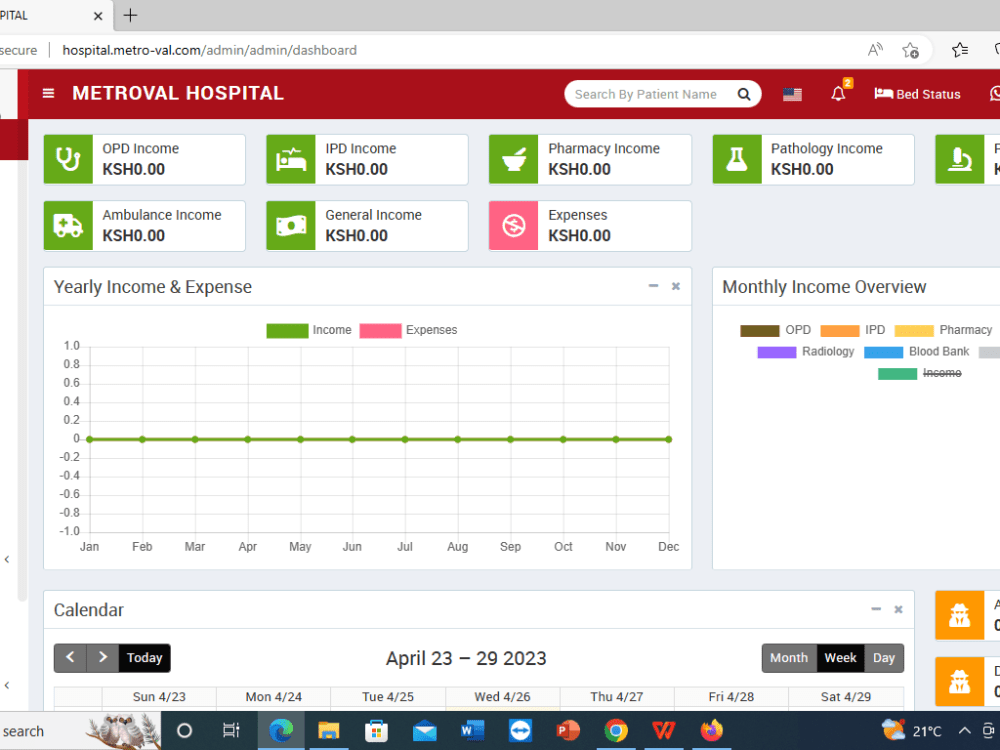Viewport: 1000px width, 750px height.
Task: Click the Today button in Calendar
Action: pyautogui.click(x=143, y=658)
